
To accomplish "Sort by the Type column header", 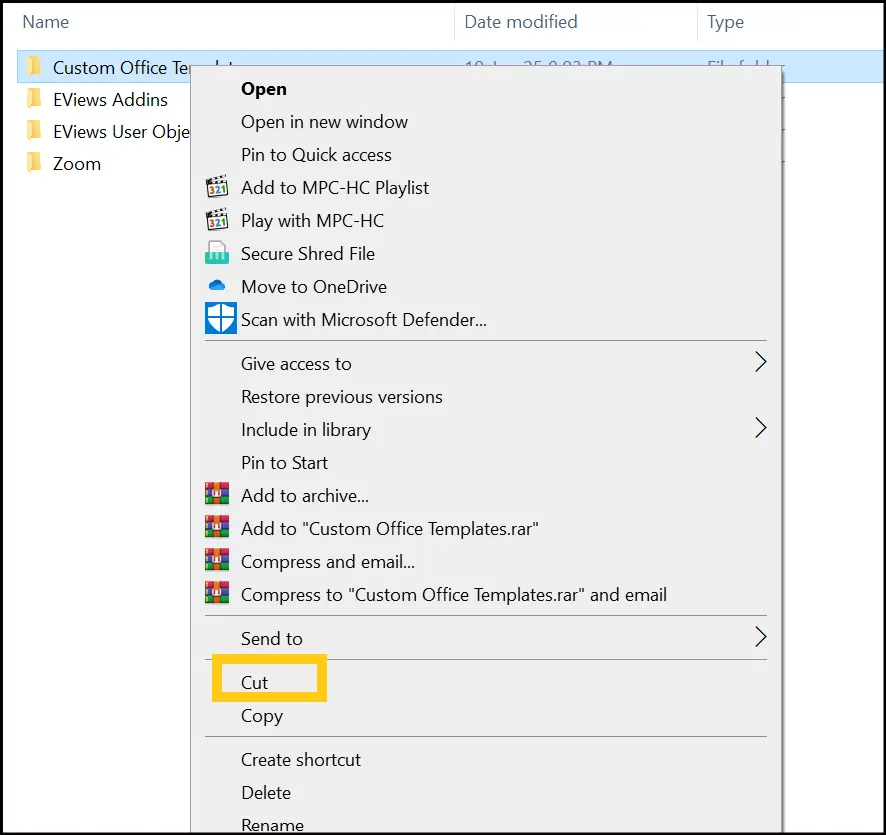I will click(x=725, y=21).
